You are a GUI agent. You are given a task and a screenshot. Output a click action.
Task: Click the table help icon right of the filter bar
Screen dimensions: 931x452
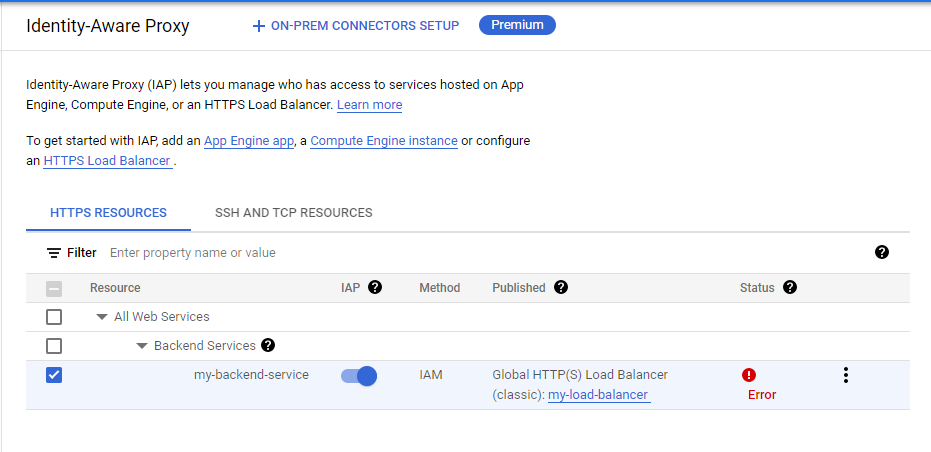pyautogui.click(x=882, y=252)
